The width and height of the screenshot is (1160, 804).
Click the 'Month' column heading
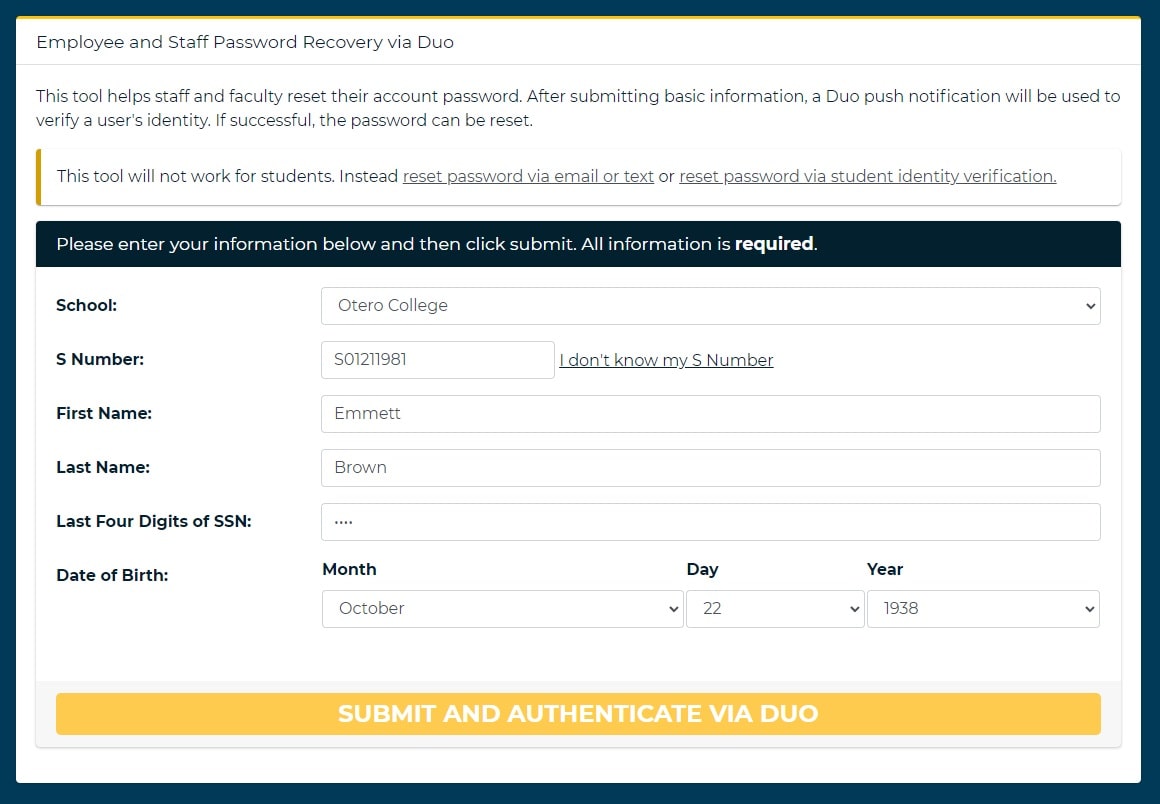349,570
